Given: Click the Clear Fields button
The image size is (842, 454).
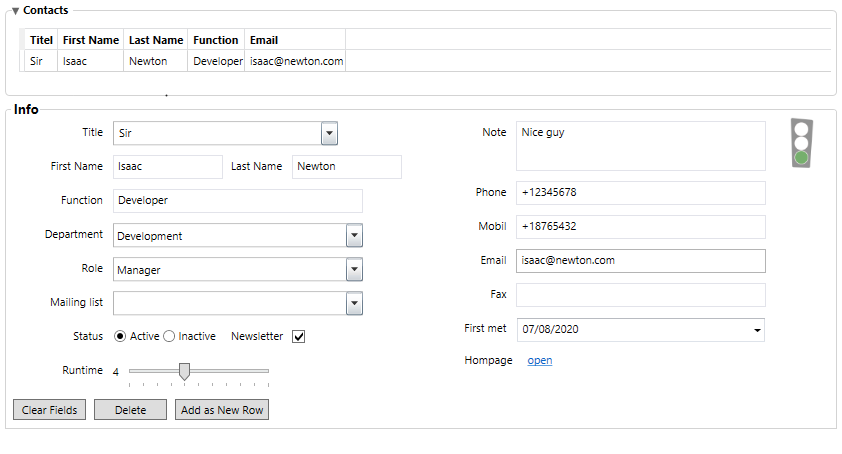Looking at the screenshot, I should pos(49,409).
